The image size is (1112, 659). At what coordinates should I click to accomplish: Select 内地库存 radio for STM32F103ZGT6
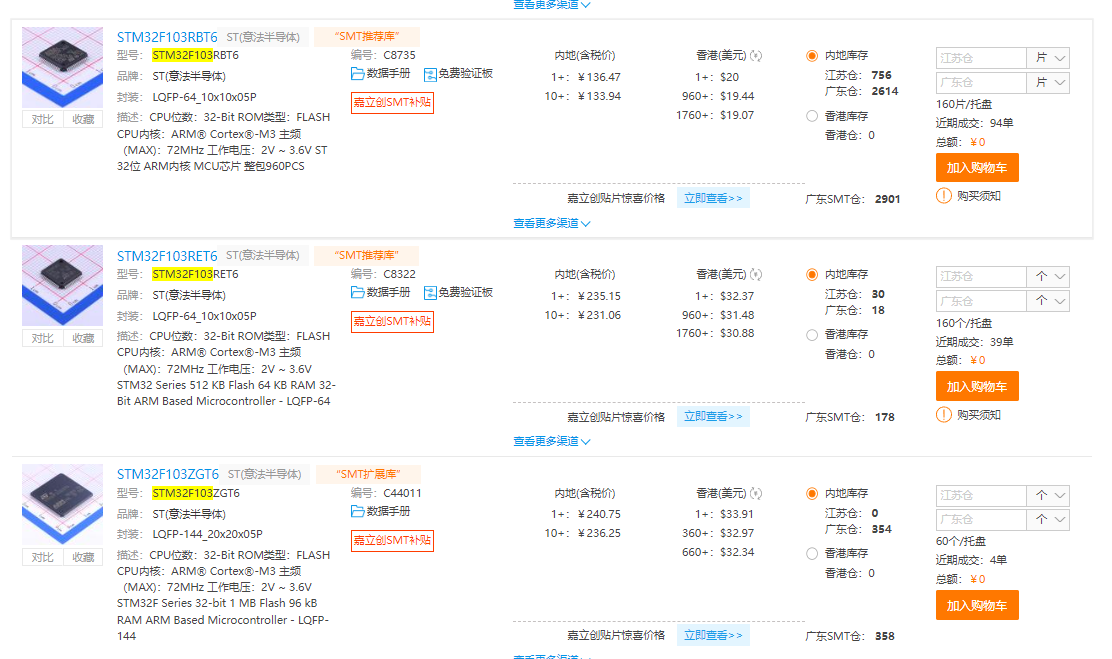812,494
